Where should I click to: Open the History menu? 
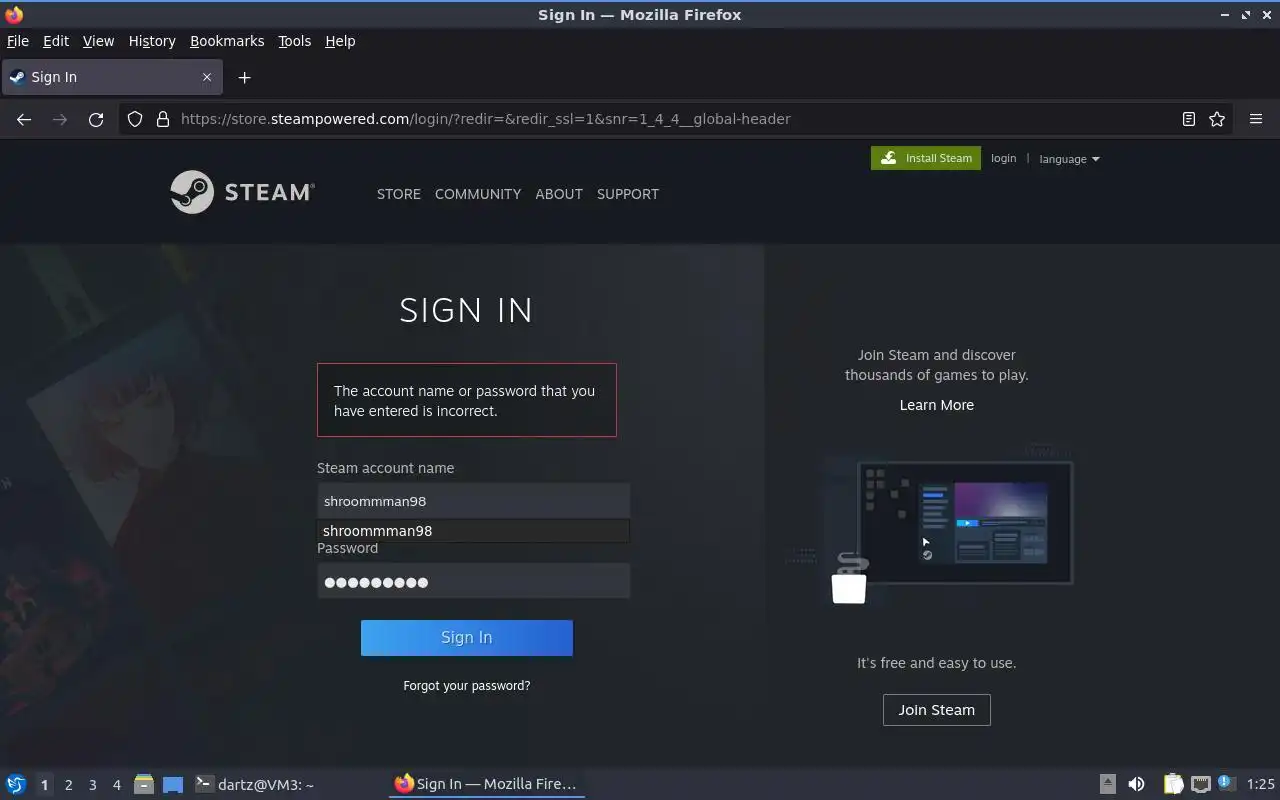(152, 41)
